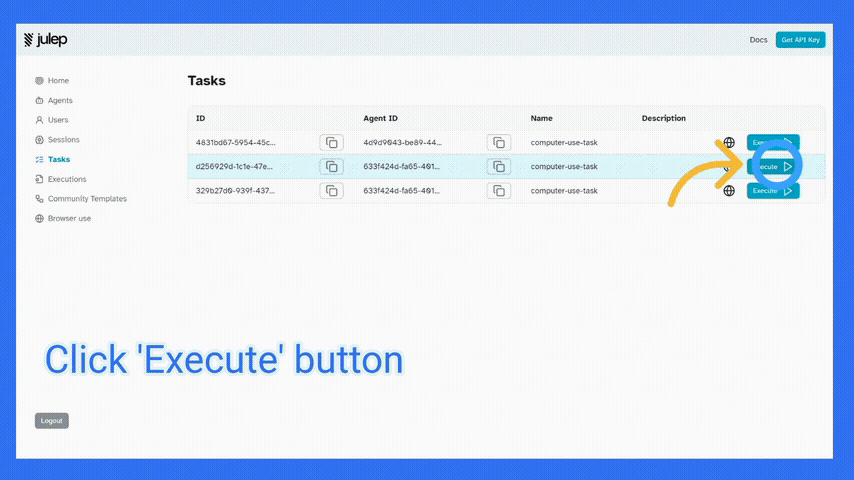The width and height of the screenshot is (854, 480).
Task: Click the Logout button
Action: click(x=52, y=421)
